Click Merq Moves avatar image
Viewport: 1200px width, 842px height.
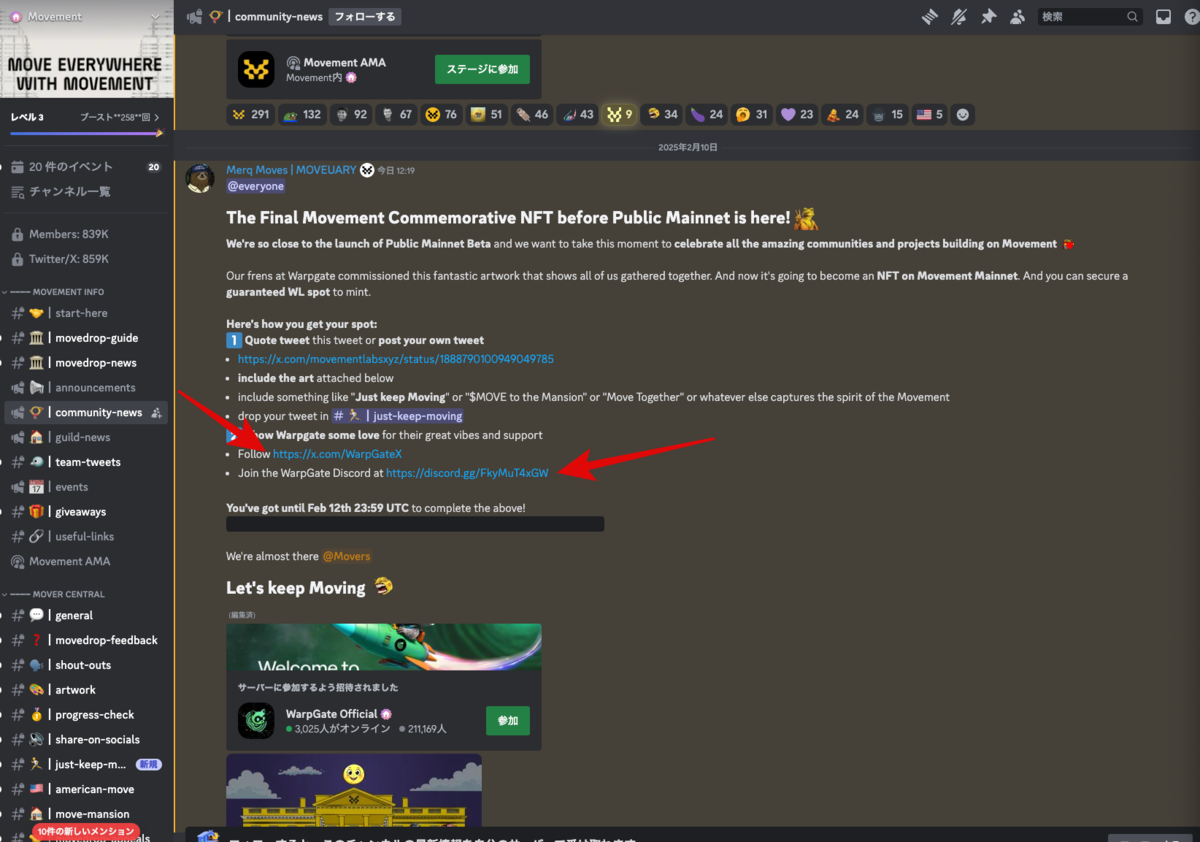[x=200, y=178]
